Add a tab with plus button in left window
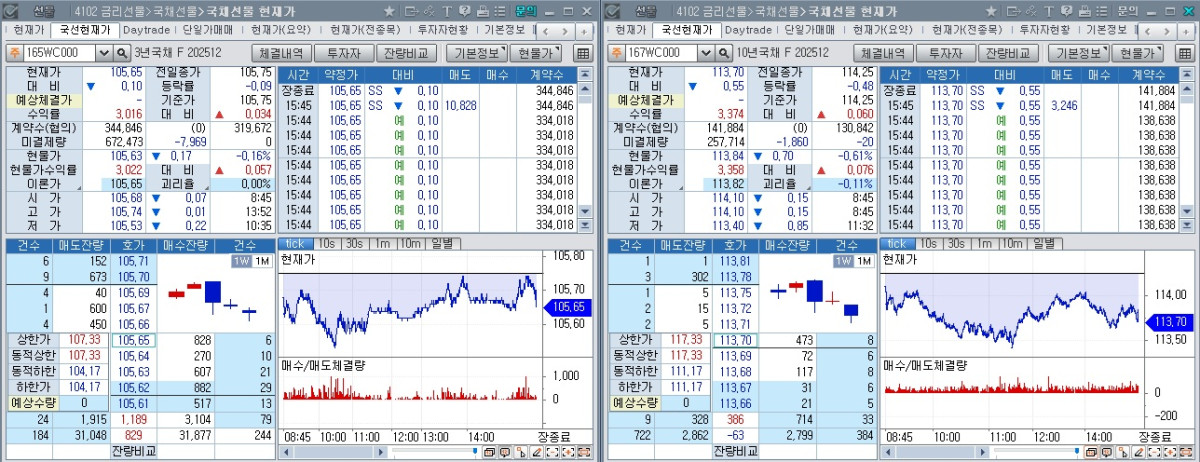The width and height of the screenshot is (1200, 462). 584,31
